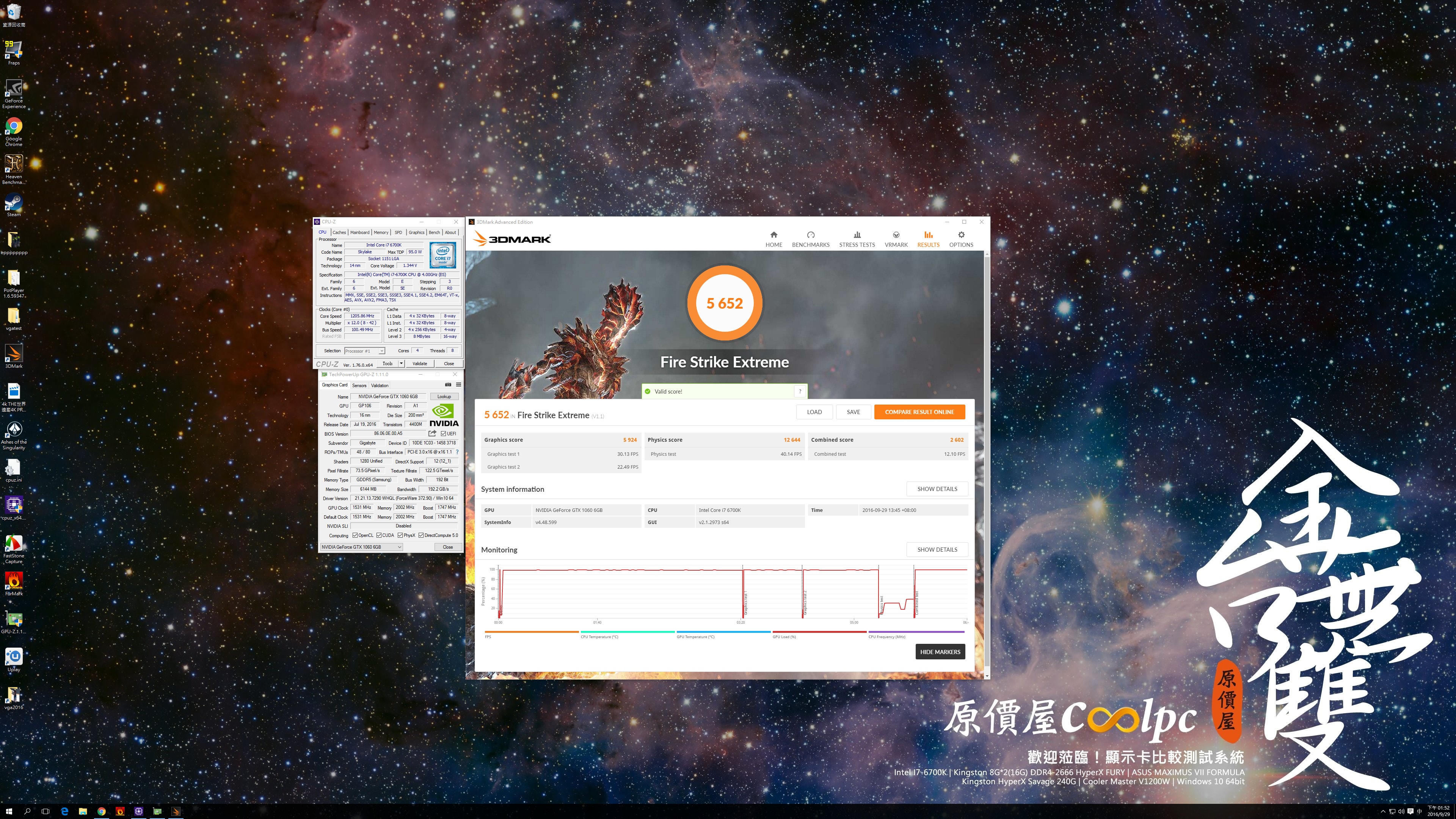This screenshot has height=819, width=1456.
Task: Open the Benchmarks section in 3DMark
Action: coord(811,239)
